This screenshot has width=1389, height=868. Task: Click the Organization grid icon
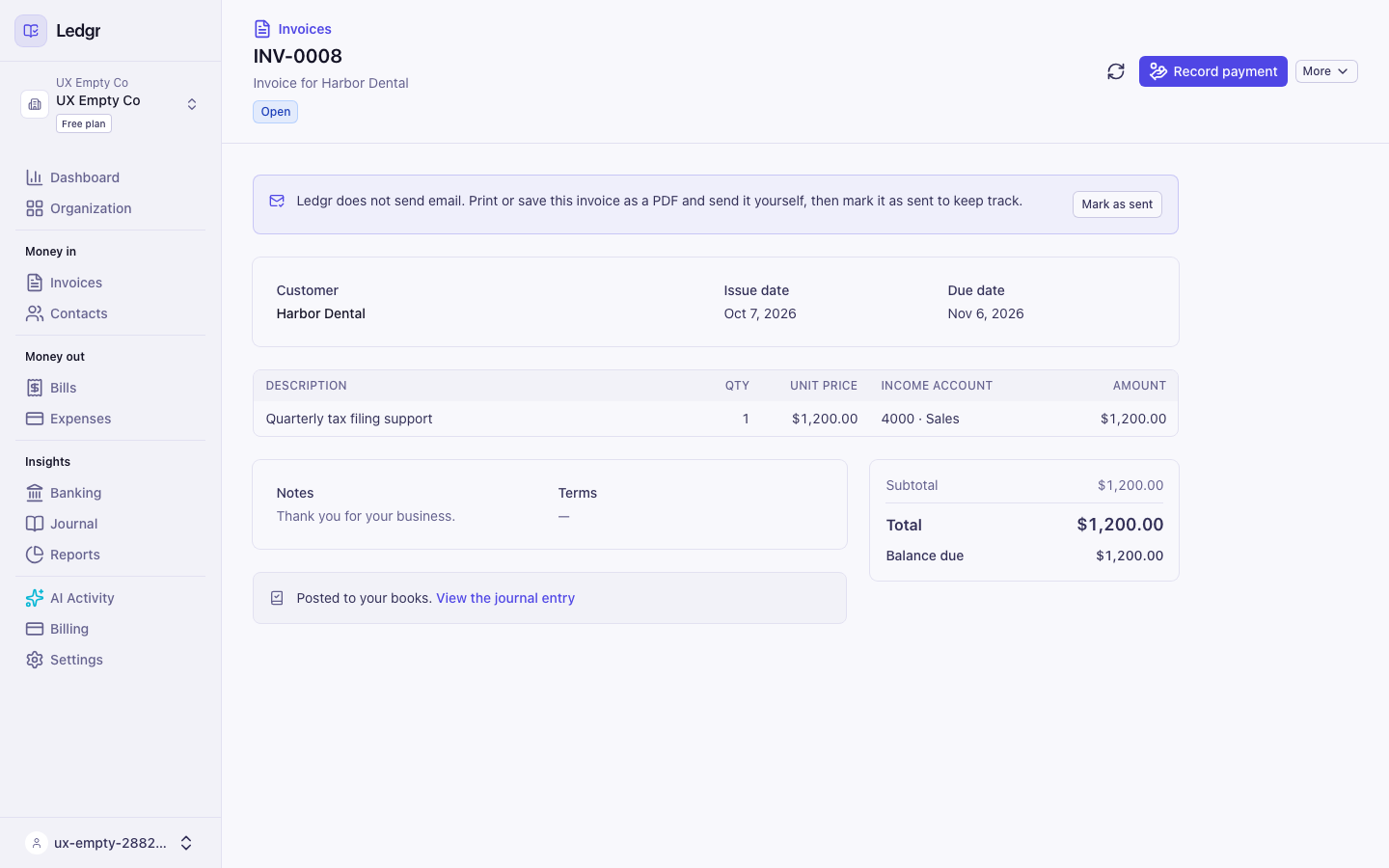[35, 208]
